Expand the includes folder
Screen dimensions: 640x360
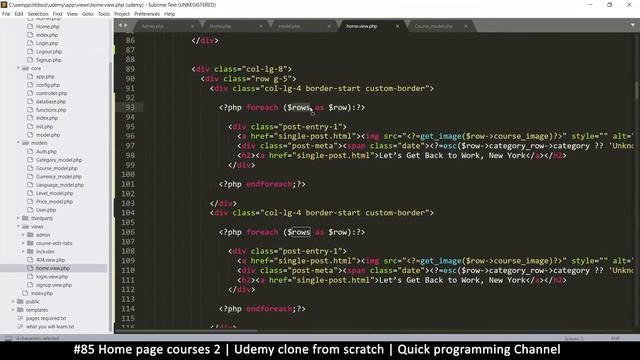23,251
